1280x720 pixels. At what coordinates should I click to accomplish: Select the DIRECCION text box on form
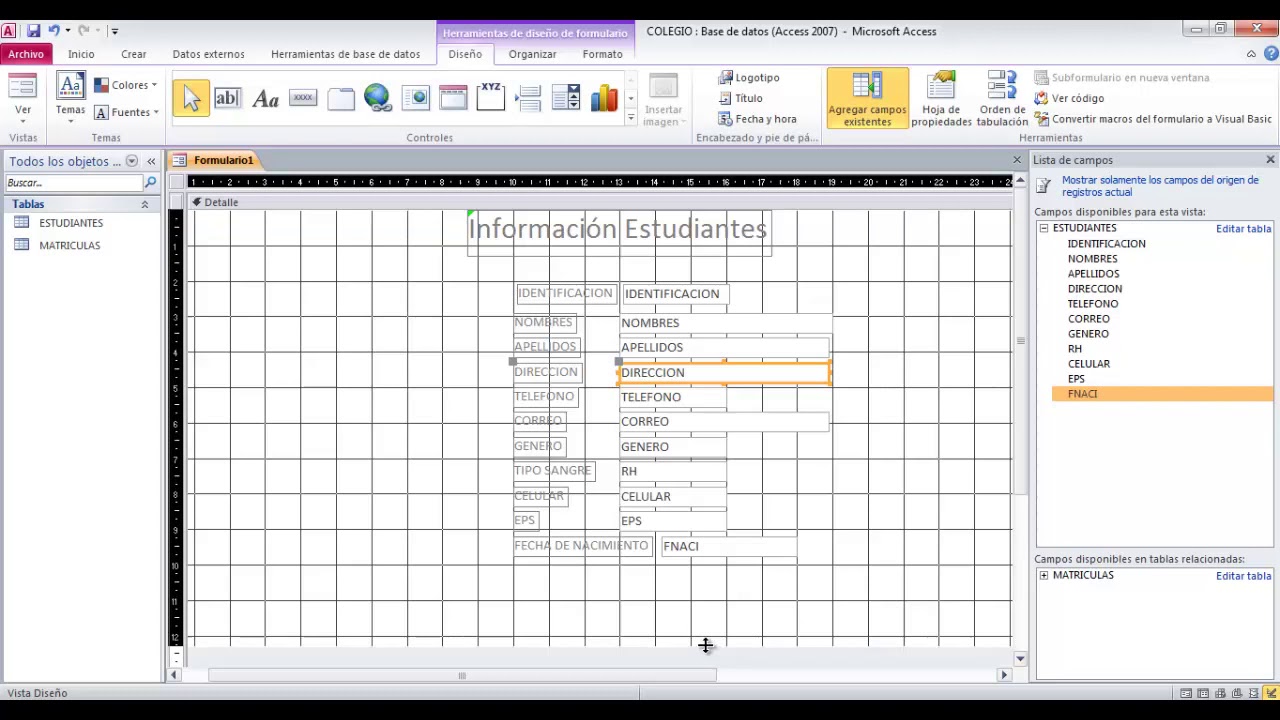724,372
